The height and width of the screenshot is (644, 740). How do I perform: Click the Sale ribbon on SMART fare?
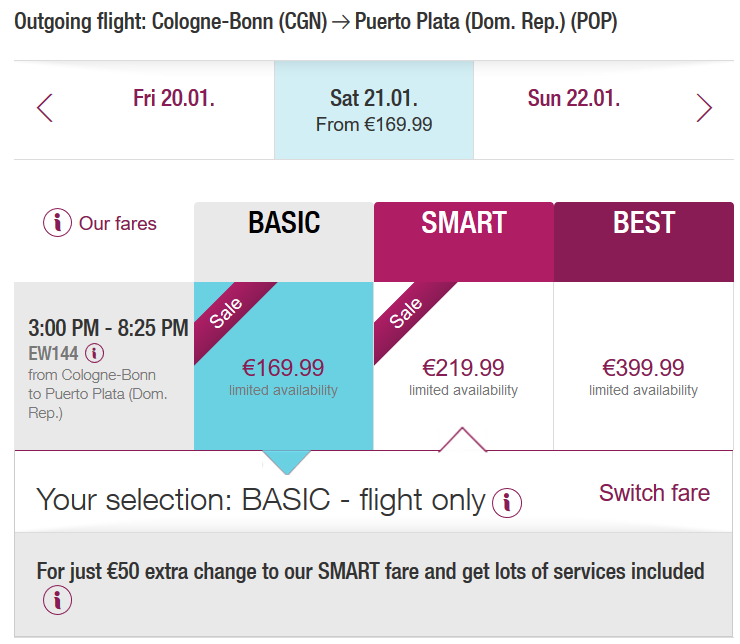click(x=410, y=317)
